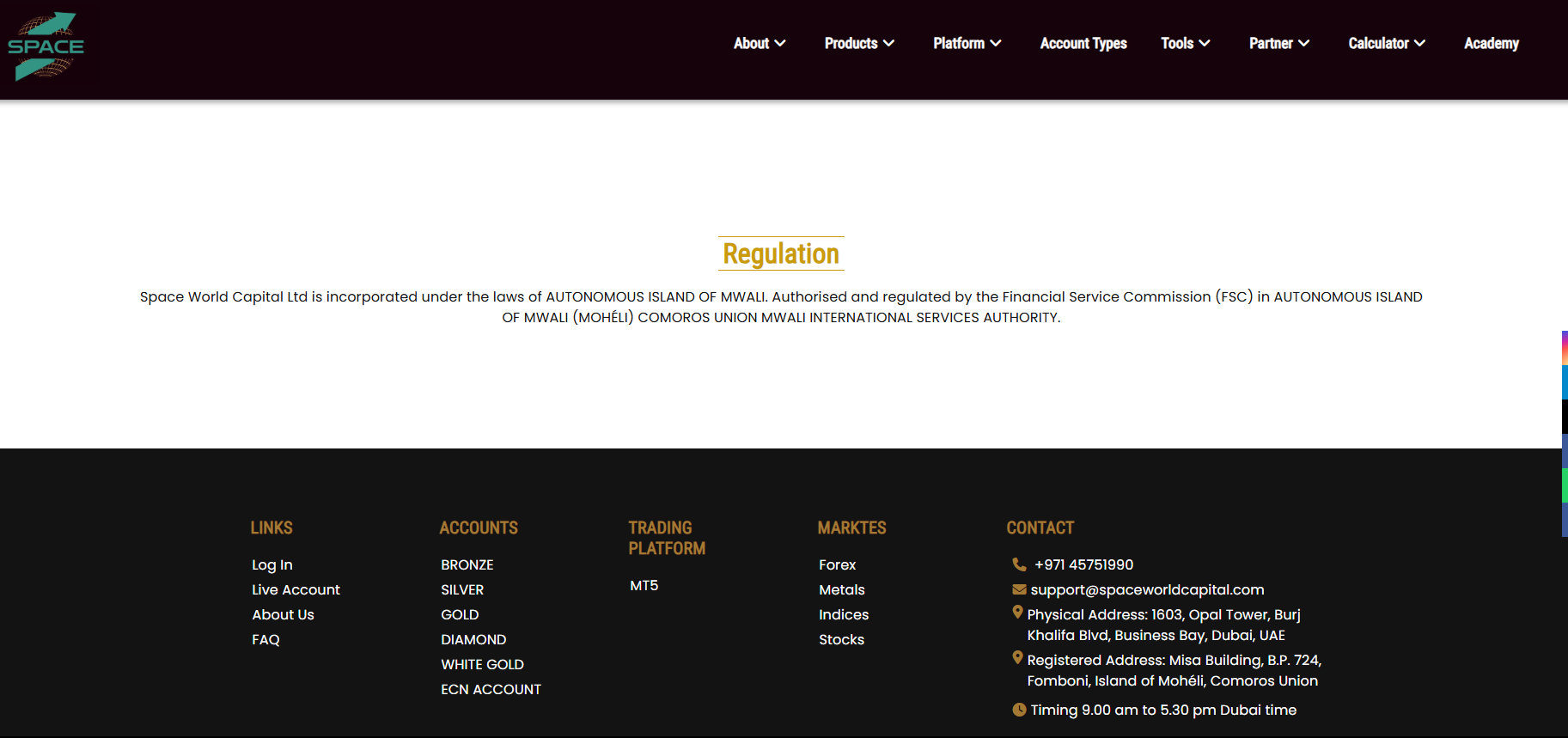The width and height of the screenshot is (1568, 738).
Task: Go to Account Types in the navigation
Action: point(1083,43)
